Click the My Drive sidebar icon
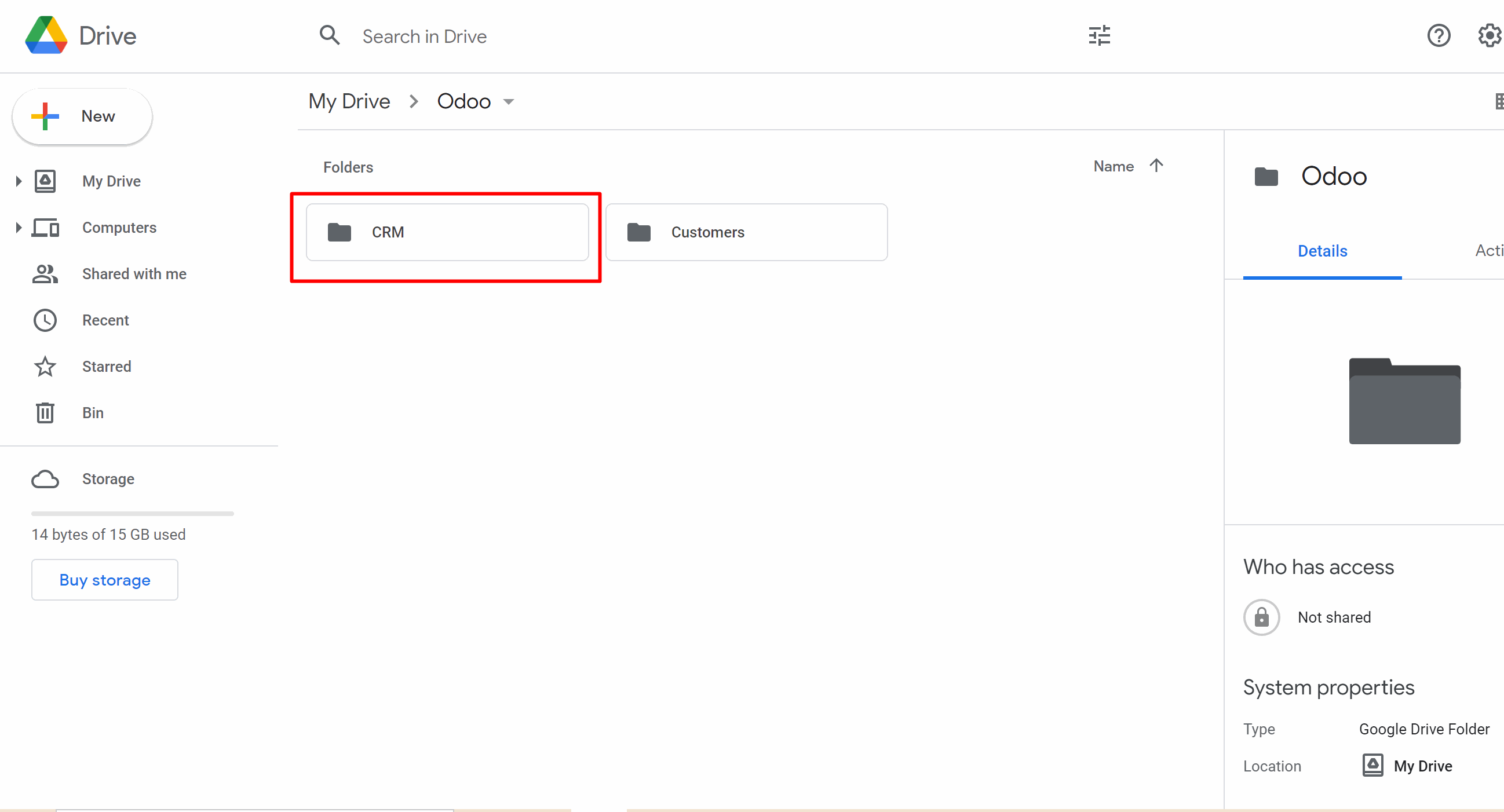1504x812 pixels. click(x=45, y=181)
